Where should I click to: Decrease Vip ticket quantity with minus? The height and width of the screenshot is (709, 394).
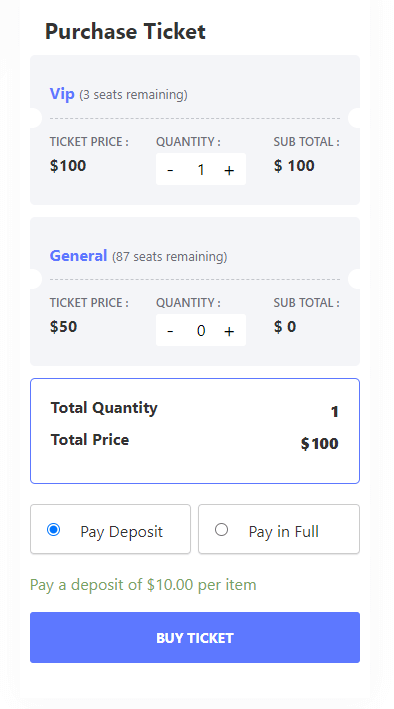point(170,170)
